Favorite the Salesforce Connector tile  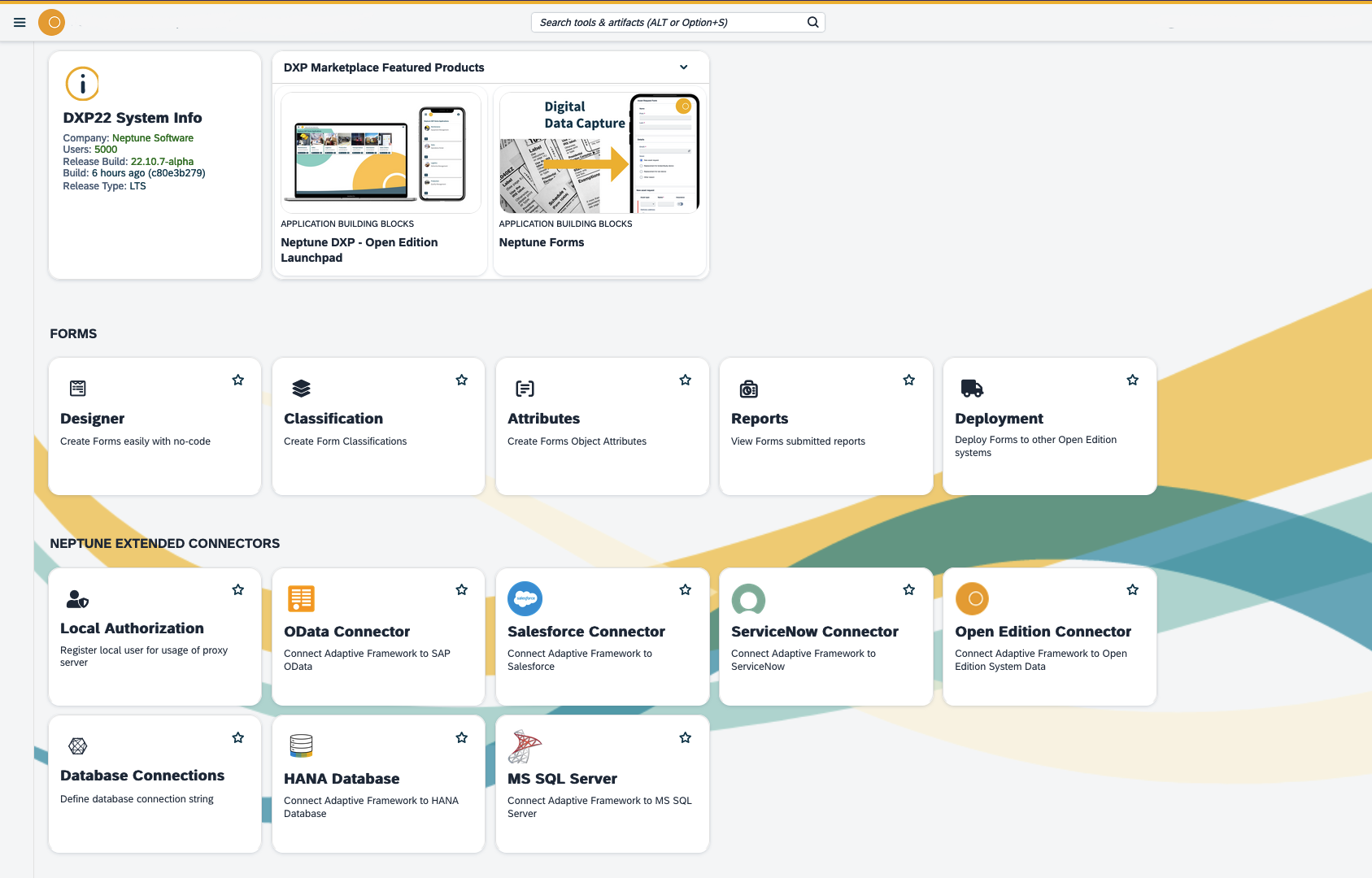pyautogui.click(x=686, y=589)
